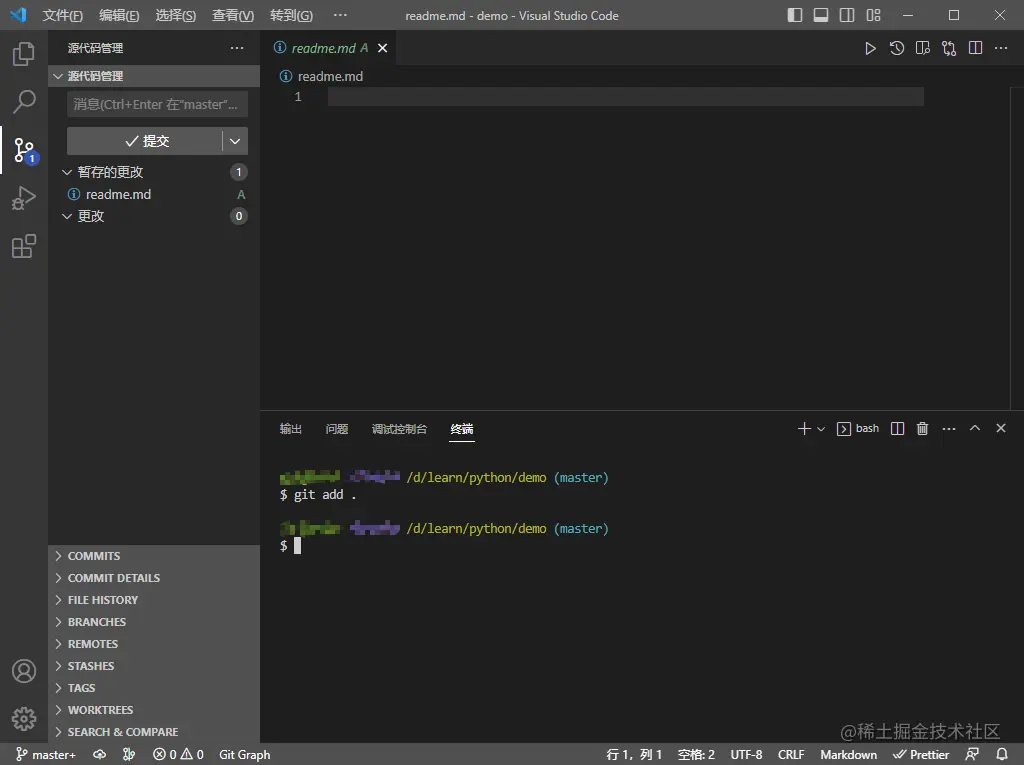Toggle the primary sidebar layout button
The width and height of the screenshot is (1024, 765).
click(x=795, y=15)
